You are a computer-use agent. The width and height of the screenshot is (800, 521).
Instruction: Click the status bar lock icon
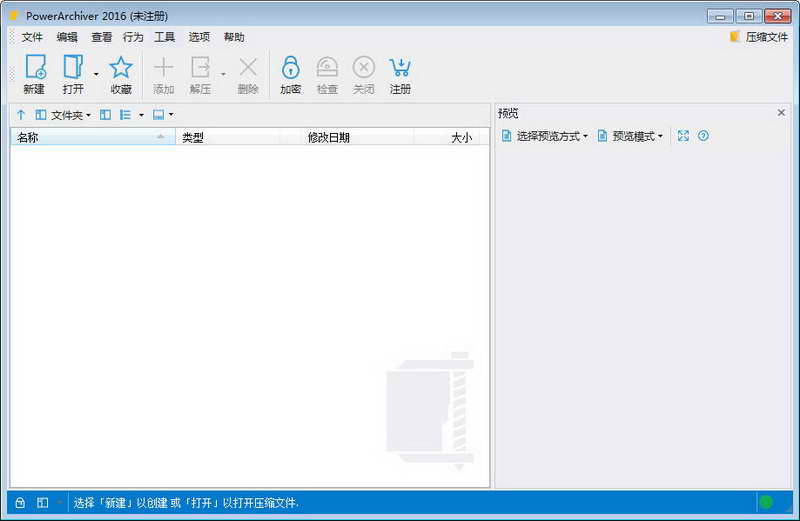pyautogui.click(x=20, y=503)
